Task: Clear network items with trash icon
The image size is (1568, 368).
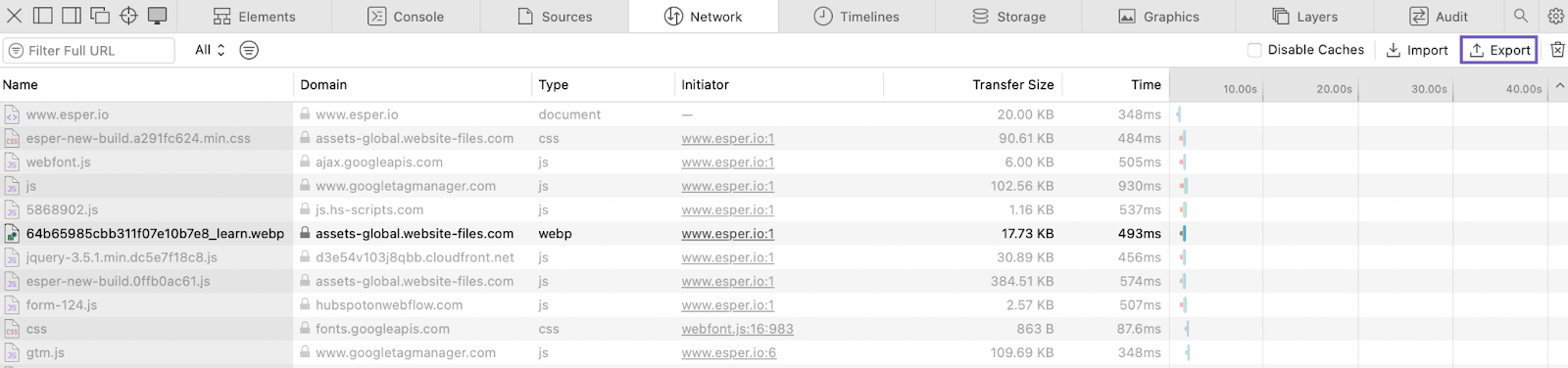Action: [x=1557, y=50]
